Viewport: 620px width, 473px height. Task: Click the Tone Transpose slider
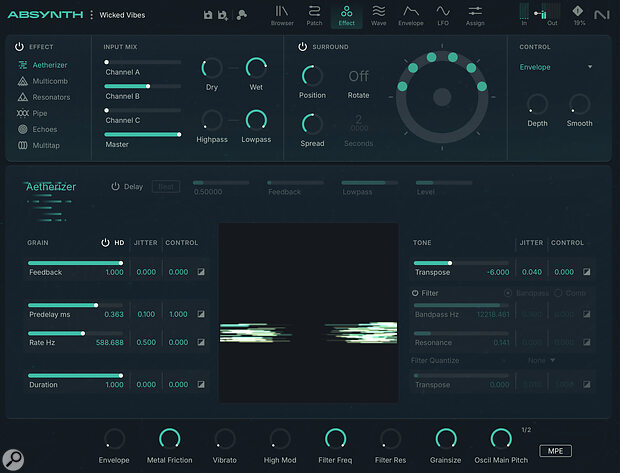point(461,263)
